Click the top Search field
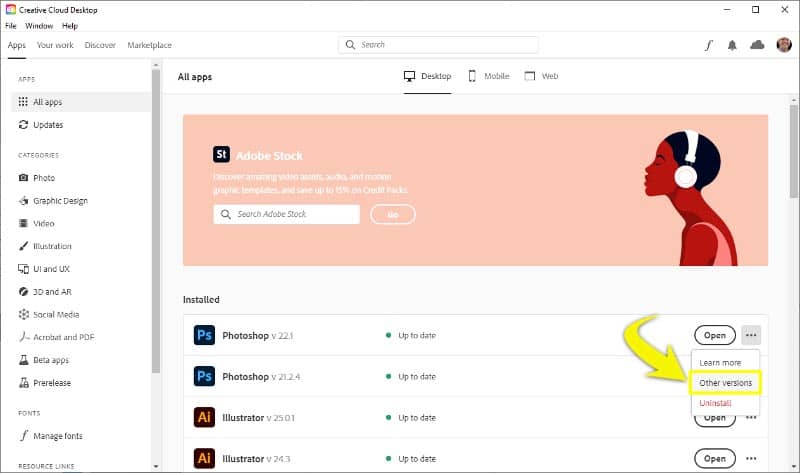 [x=438, y=45]
